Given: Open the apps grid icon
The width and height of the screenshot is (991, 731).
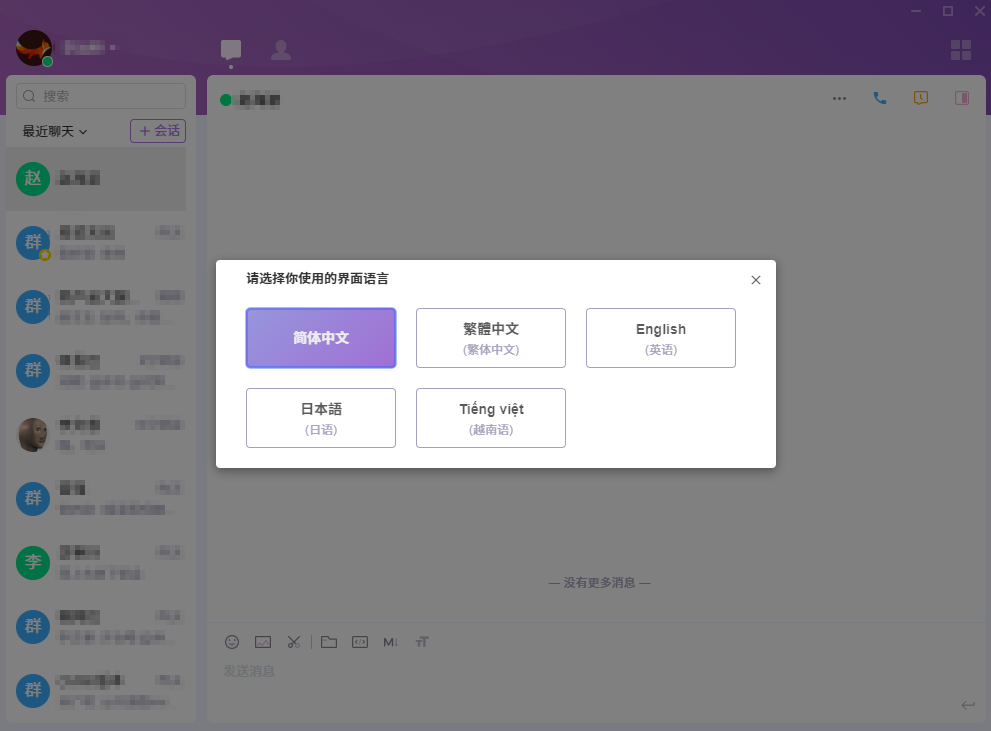Looking at the screenshot, I should [961, 50].
